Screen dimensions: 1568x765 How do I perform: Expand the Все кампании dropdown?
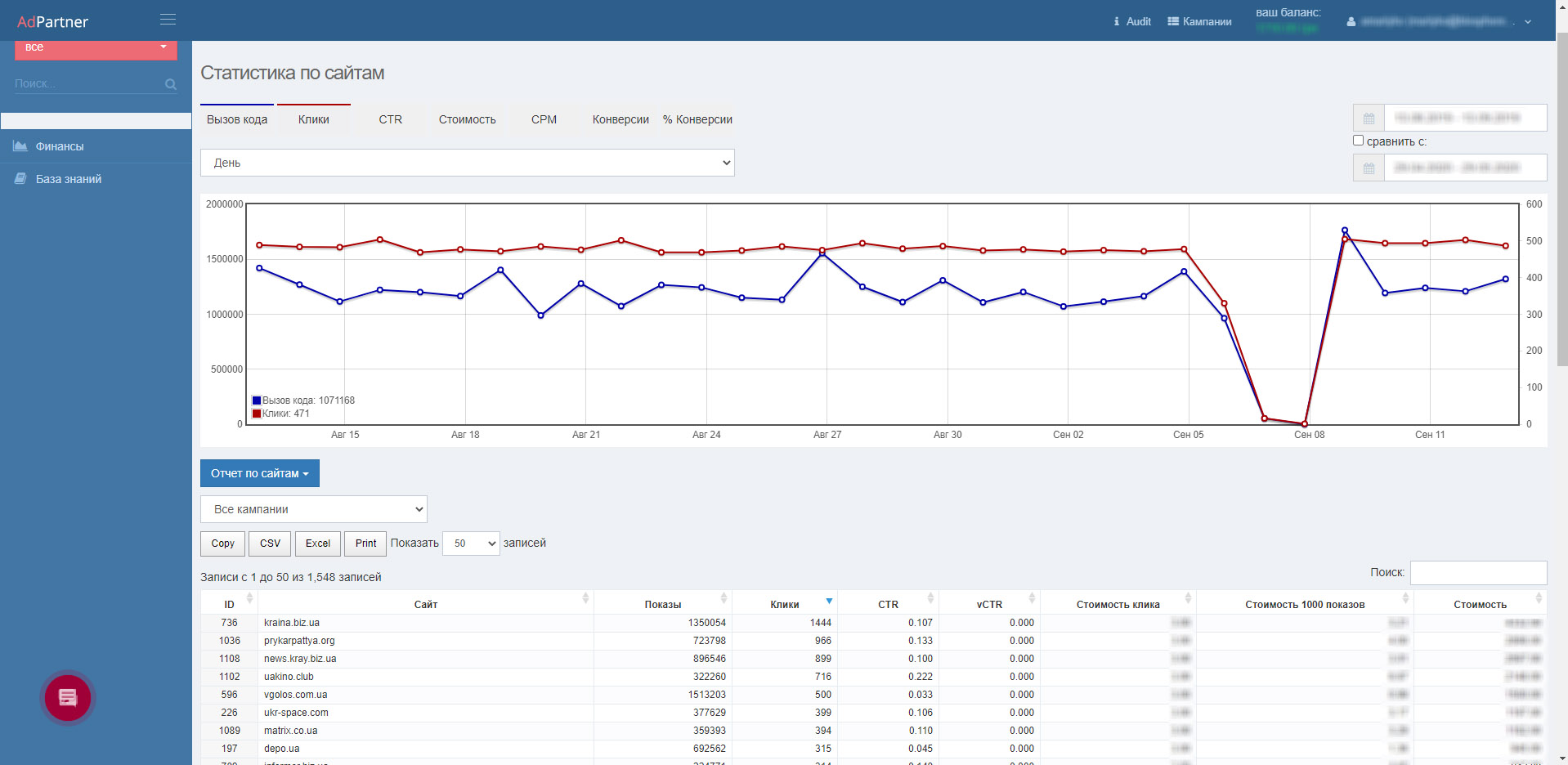pos(313,509)
